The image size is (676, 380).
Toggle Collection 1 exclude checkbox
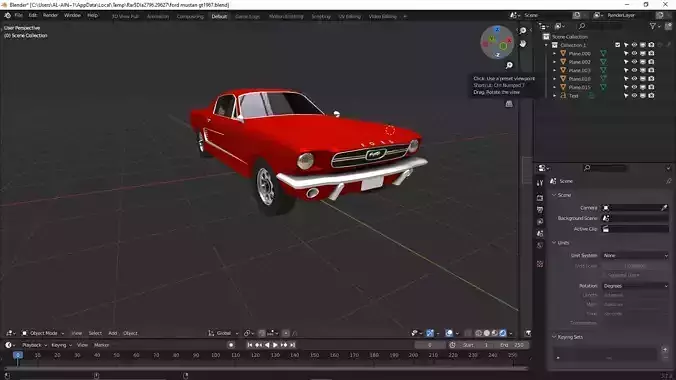click(617, 45)
